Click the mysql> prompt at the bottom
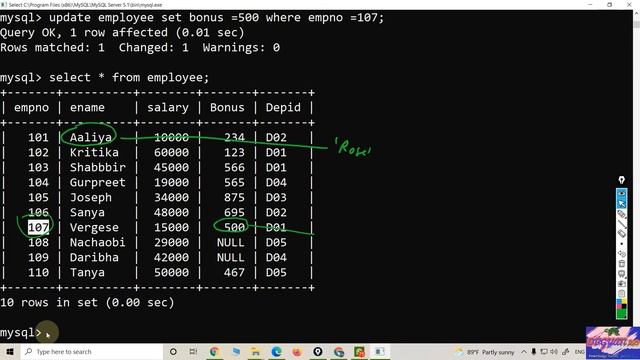This screenshot has width=640, height=360. [x=20, y=333]
